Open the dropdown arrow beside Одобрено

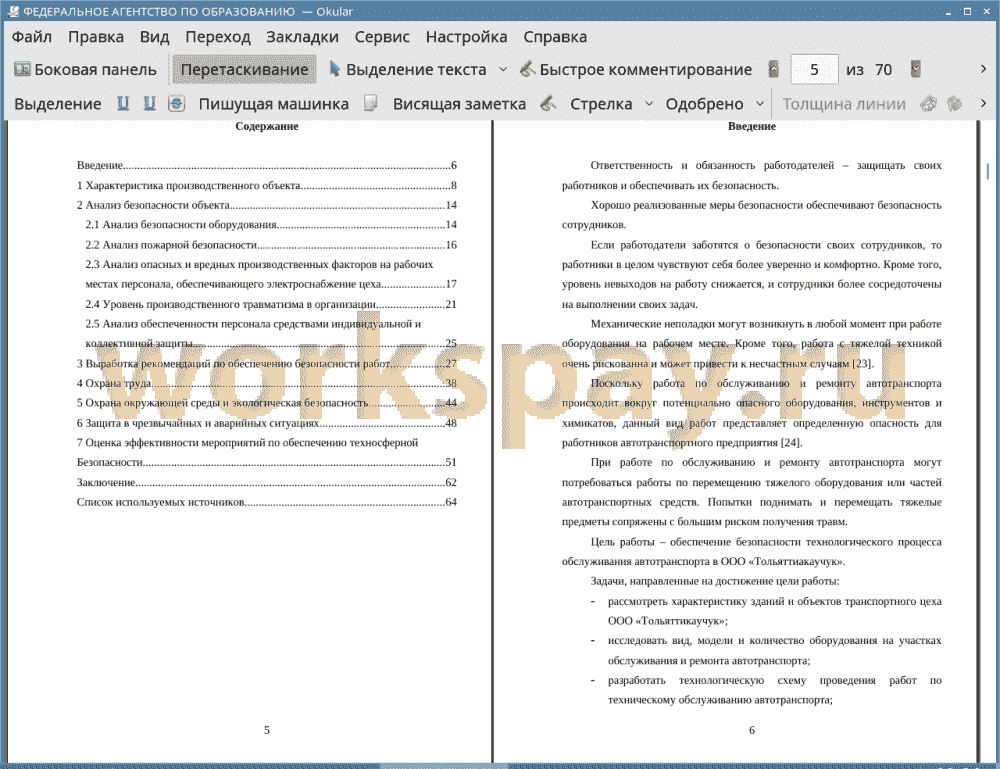pyautogui.click(x=760, y=104)
